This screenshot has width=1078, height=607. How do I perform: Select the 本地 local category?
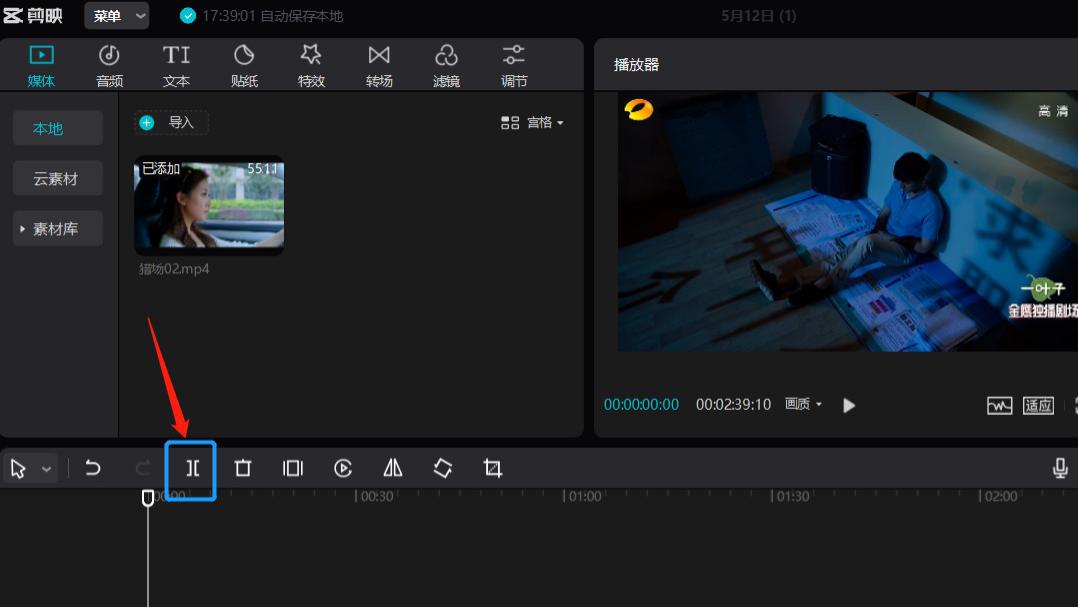pyautogui.click(x=58, y=129)
